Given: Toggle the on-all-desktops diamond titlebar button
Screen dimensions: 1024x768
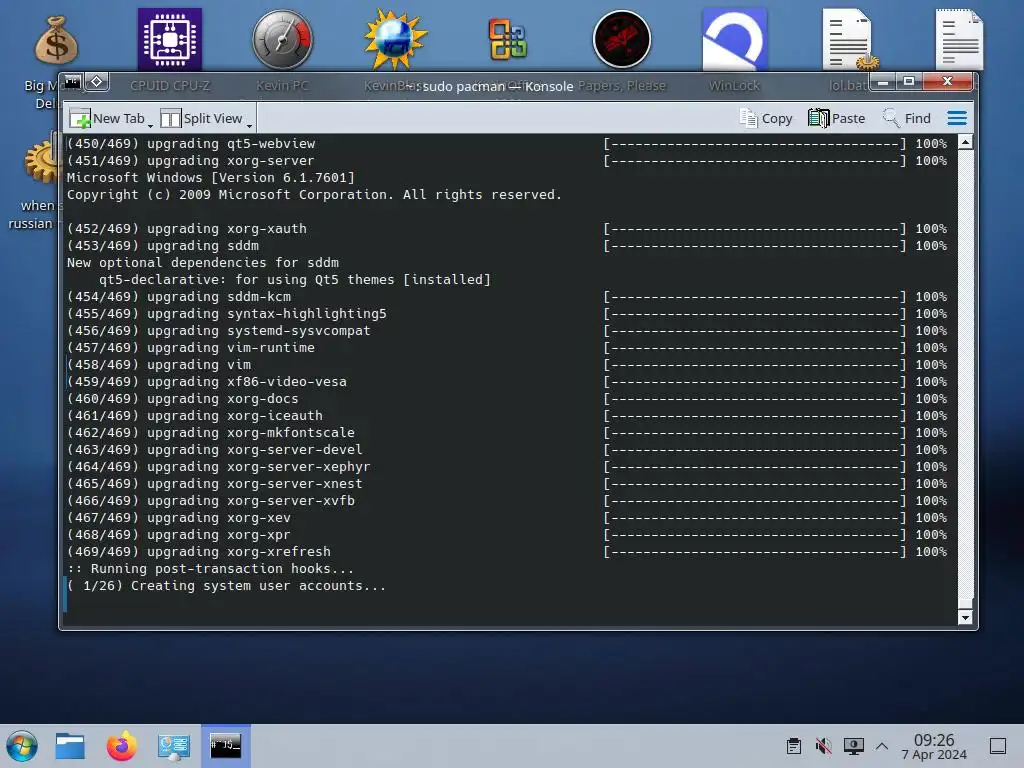Looking at the screenshot, I should coord(97,82).
